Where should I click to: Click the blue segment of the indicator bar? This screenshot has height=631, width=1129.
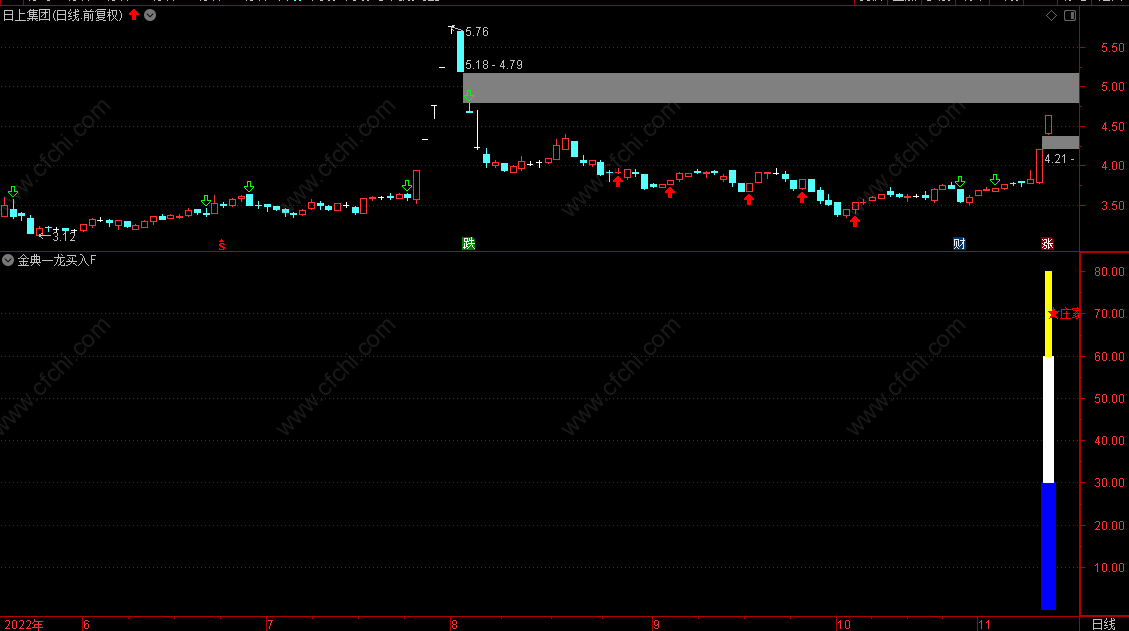[1048, 547]
